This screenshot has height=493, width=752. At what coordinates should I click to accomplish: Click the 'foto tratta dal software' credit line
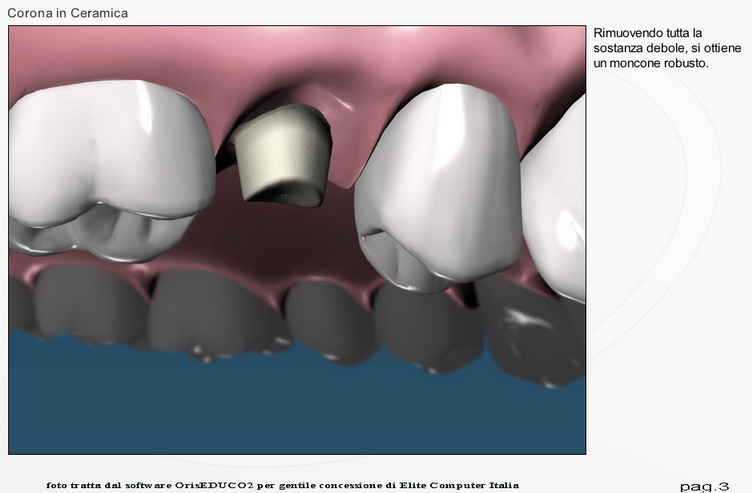pos(282,485)
